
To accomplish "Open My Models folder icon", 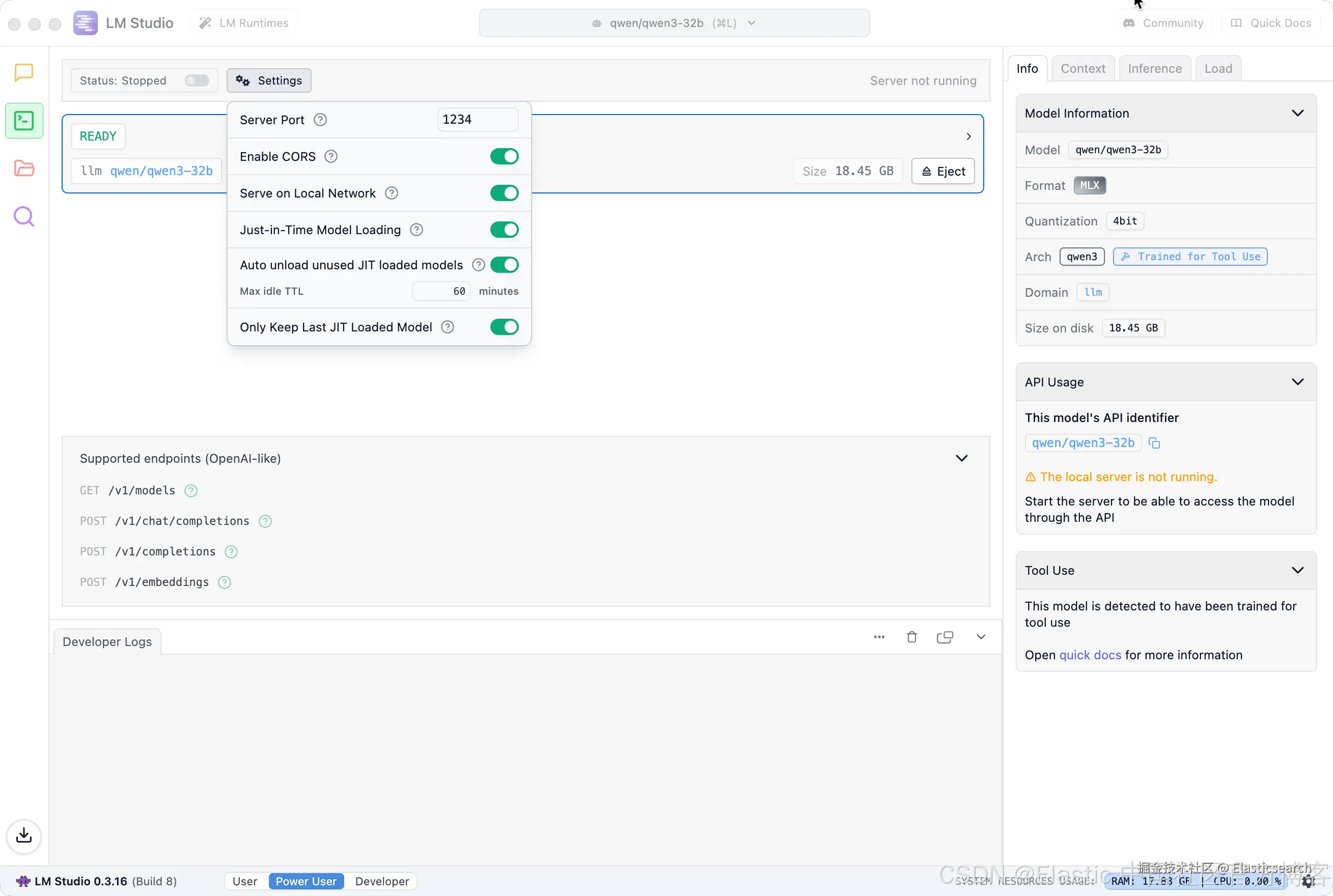I will [x=23, y=168].
